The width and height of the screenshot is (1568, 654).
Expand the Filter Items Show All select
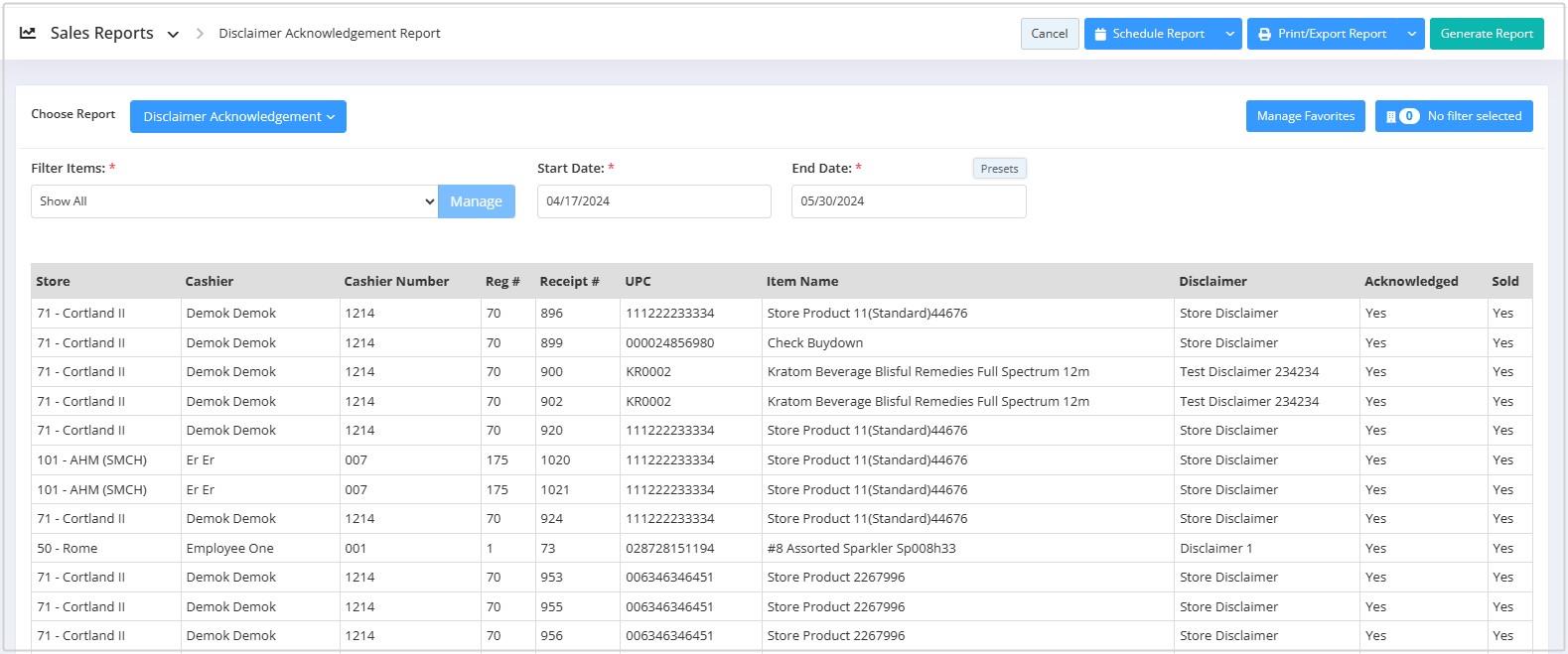pos(233,201)
